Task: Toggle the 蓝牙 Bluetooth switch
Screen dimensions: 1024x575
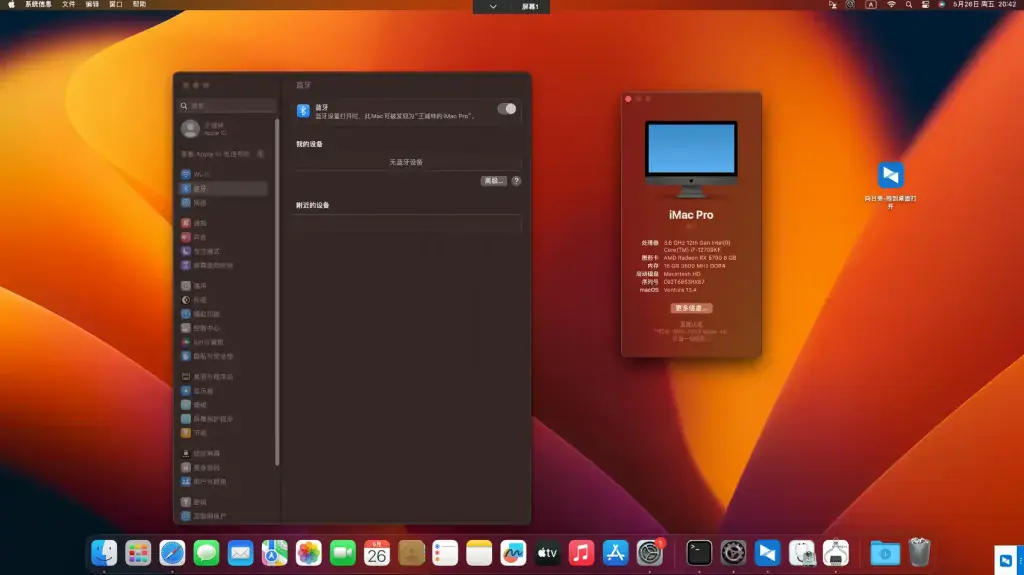Action: pyautogui.click(x=507, y=109)
